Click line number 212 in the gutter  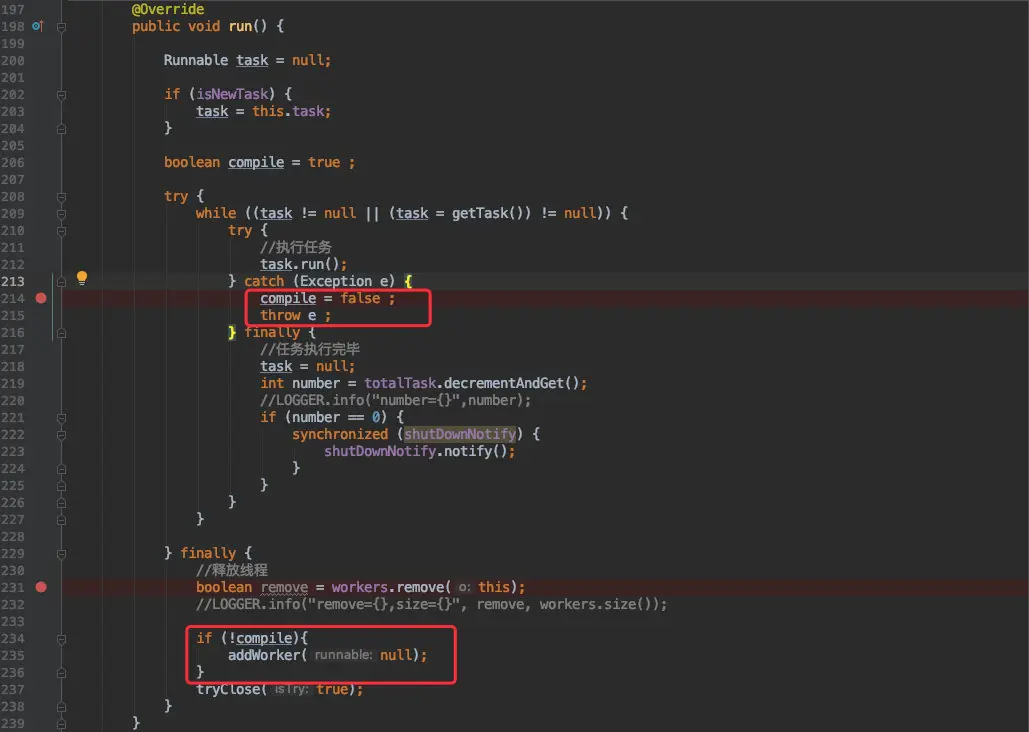click(12, 265)
